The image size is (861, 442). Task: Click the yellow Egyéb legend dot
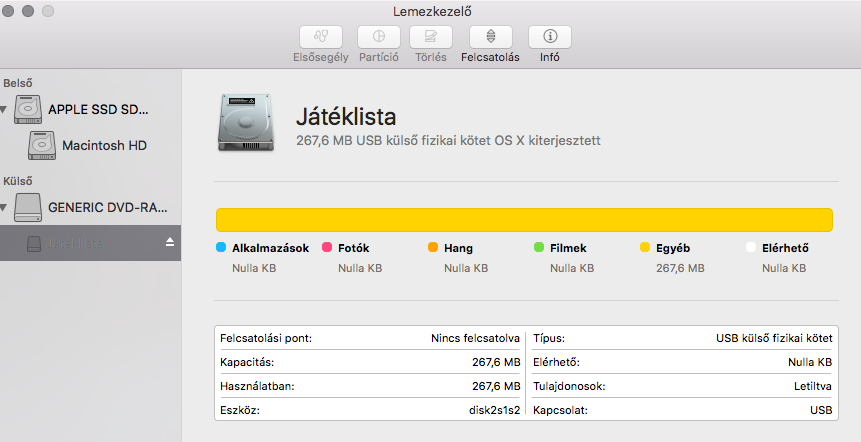tap(645, 248)
